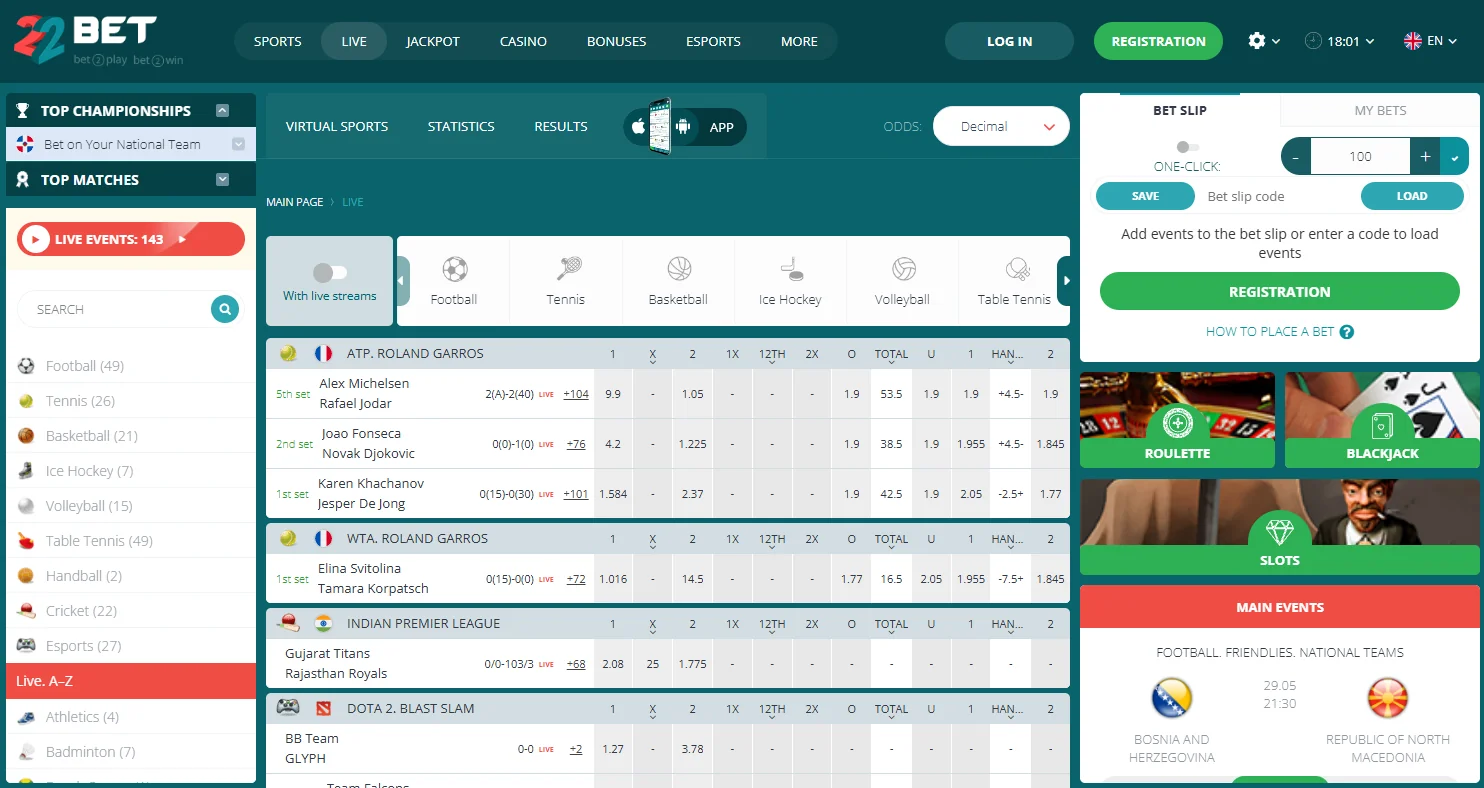Switch to the My Bets tab

pyautogui.click(x=1380, y=110)
